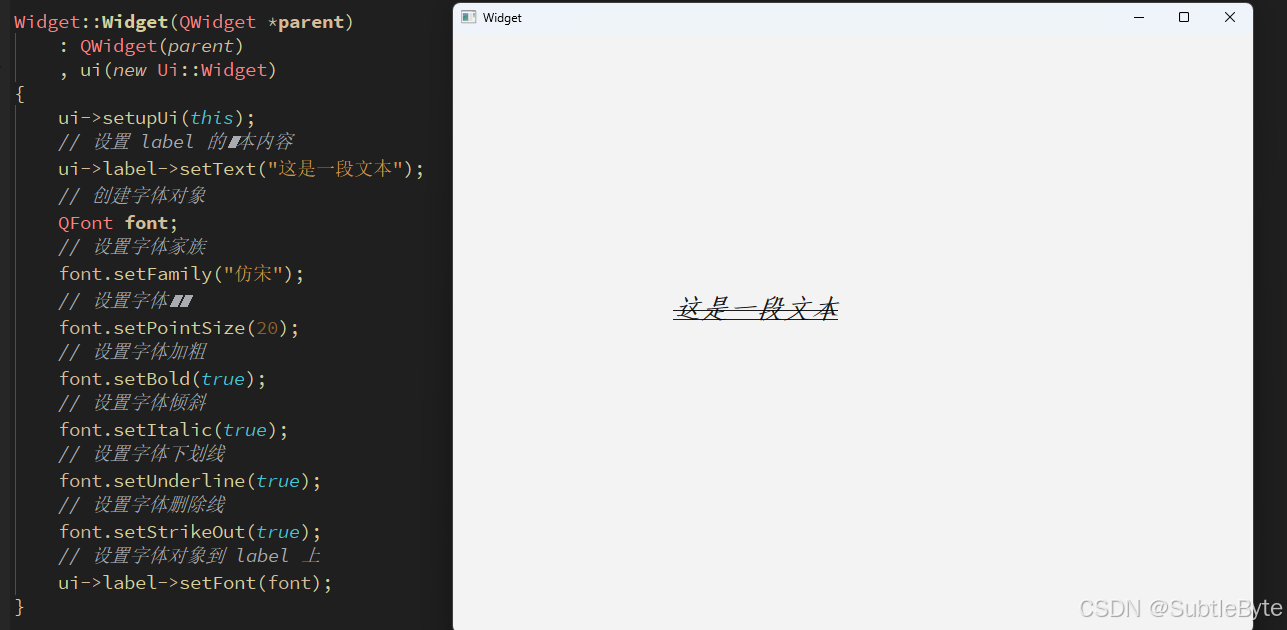Click the comment // 设置字体家族

coord(132,247)
